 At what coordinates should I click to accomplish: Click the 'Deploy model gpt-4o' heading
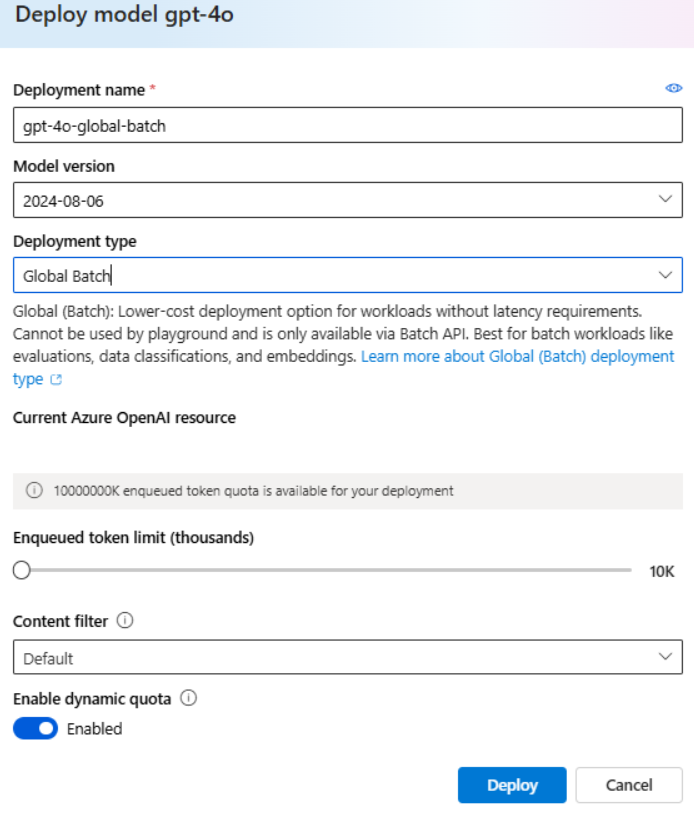pyautogui.click(x=125, y=15)
